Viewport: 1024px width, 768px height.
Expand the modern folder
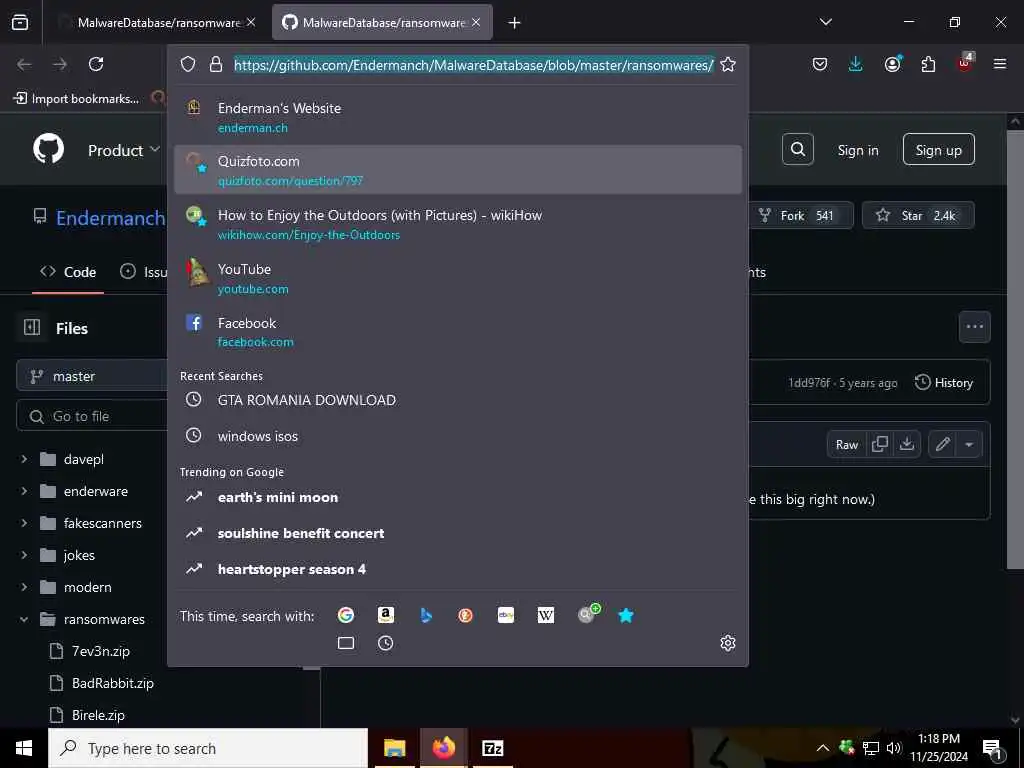(x=24, y=587)
